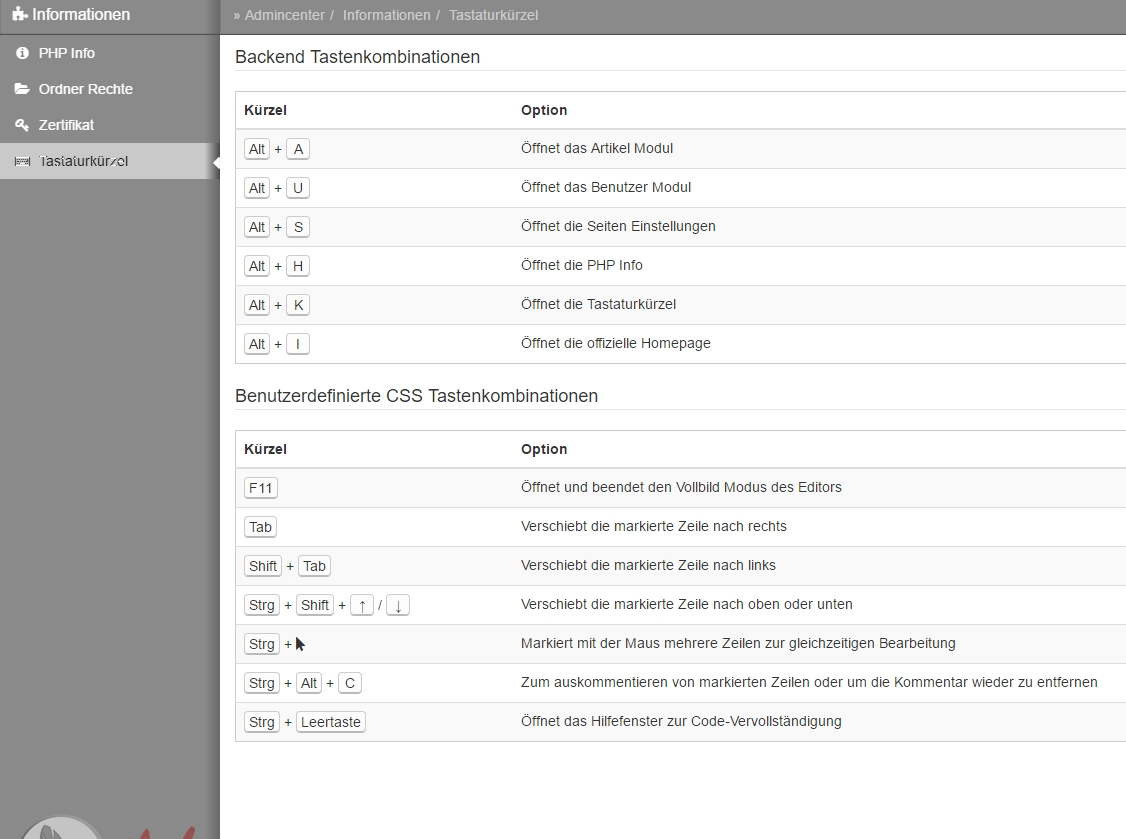Click the Strg key in the Maus row

tap(262, 644)
